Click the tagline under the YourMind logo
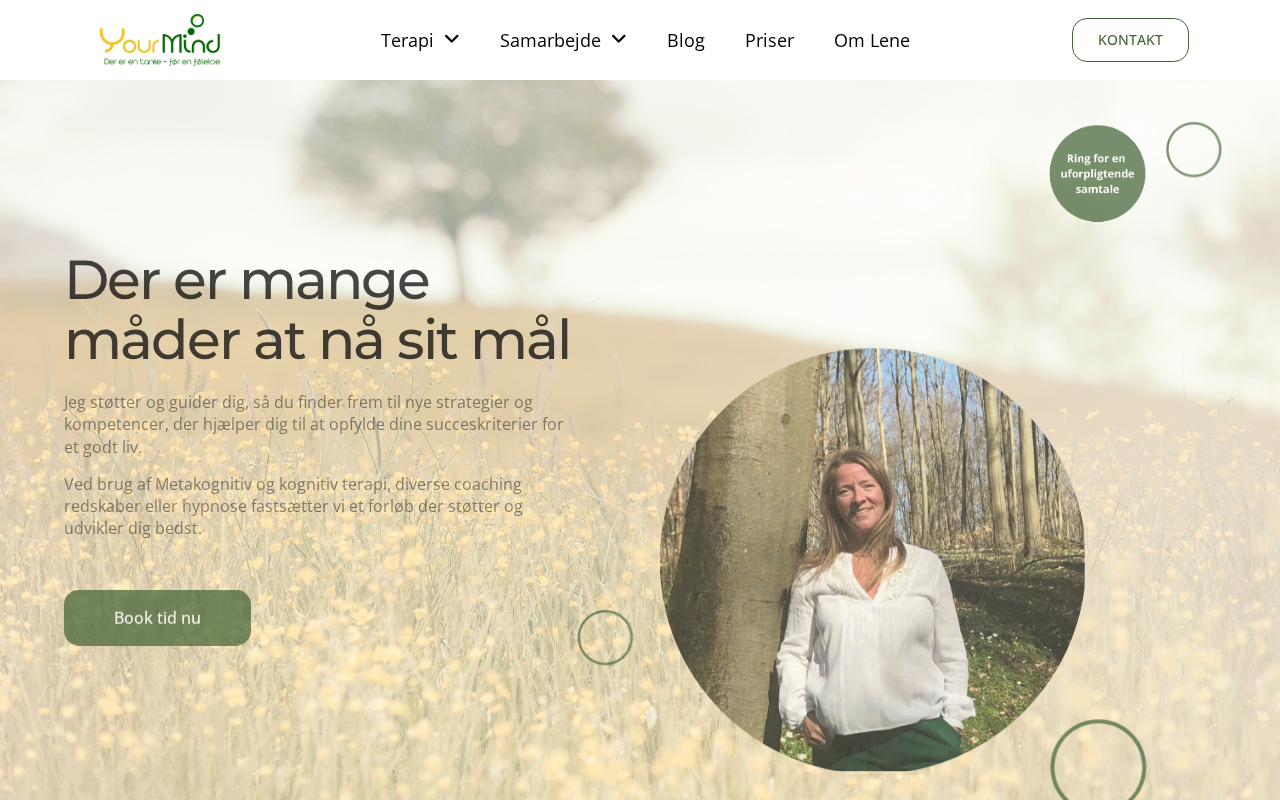Screen dimensions: 1280x800 pyautogui.click(x=162, y=62)
